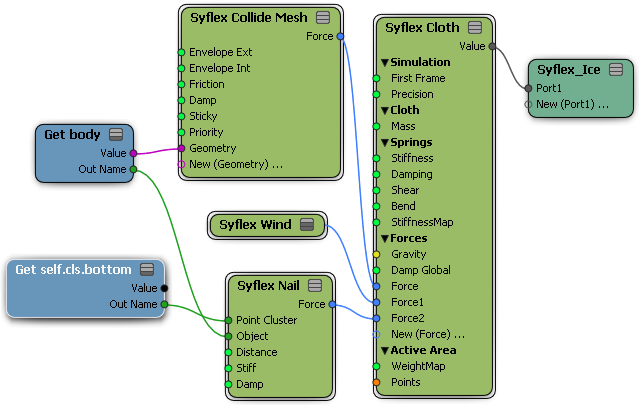Collapse the Springs group triangle

(x=385, y=143)
